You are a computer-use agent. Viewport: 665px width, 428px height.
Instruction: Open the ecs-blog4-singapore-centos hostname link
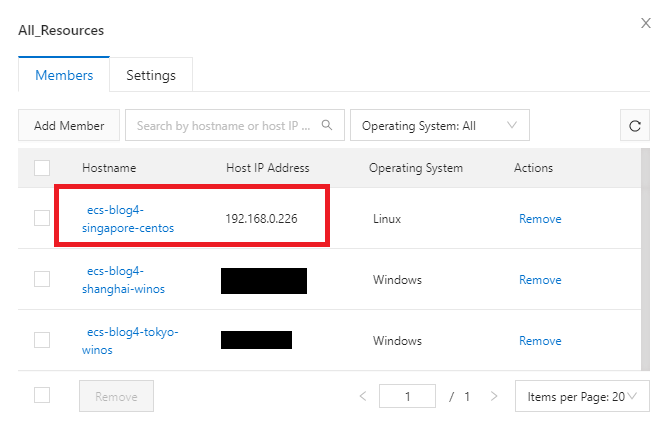click(128, 219)
